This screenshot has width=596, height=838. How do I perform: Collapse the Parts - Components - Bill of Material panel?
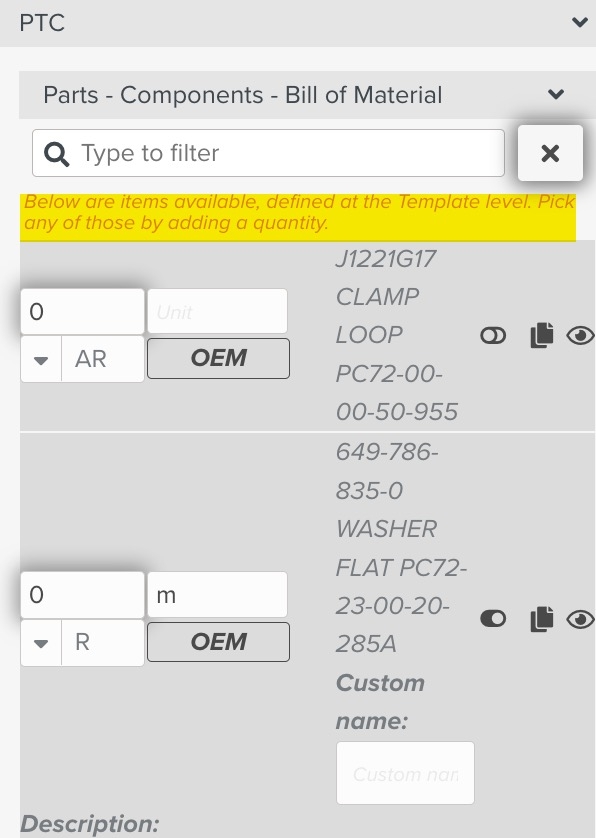[x=556, y=95]
